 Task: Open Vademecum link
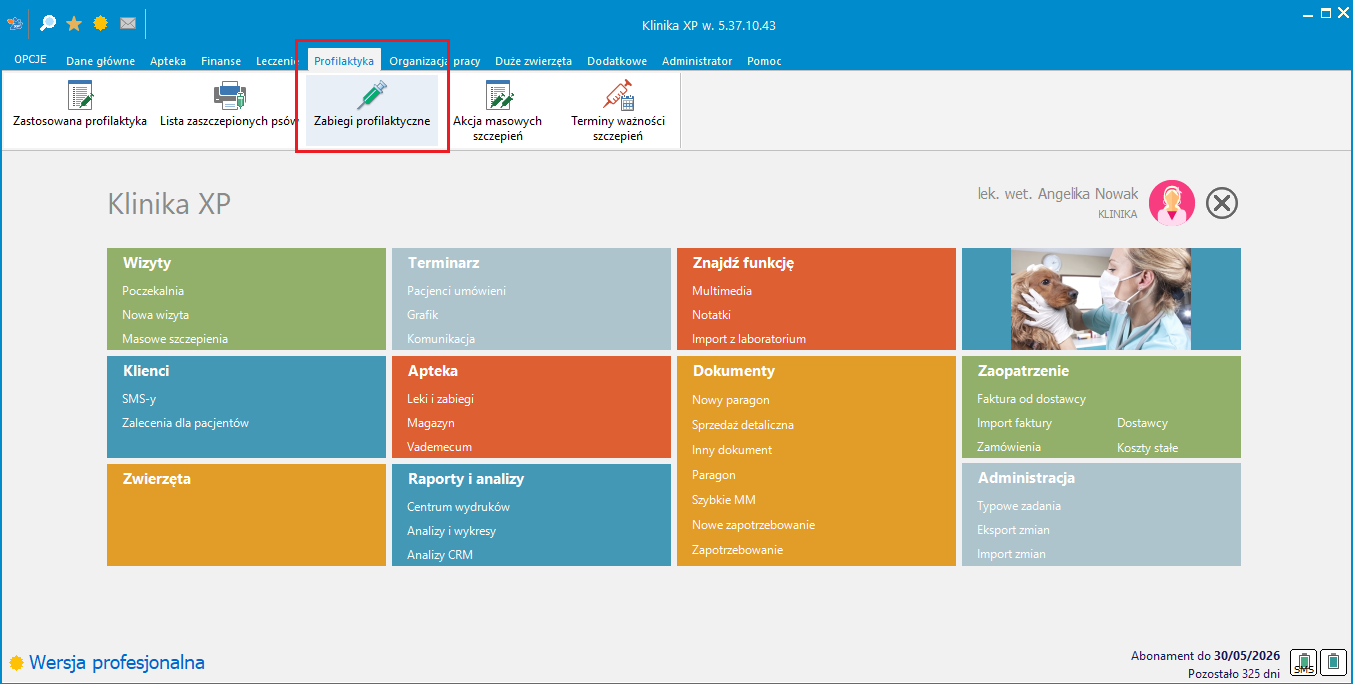coord(439,447)
